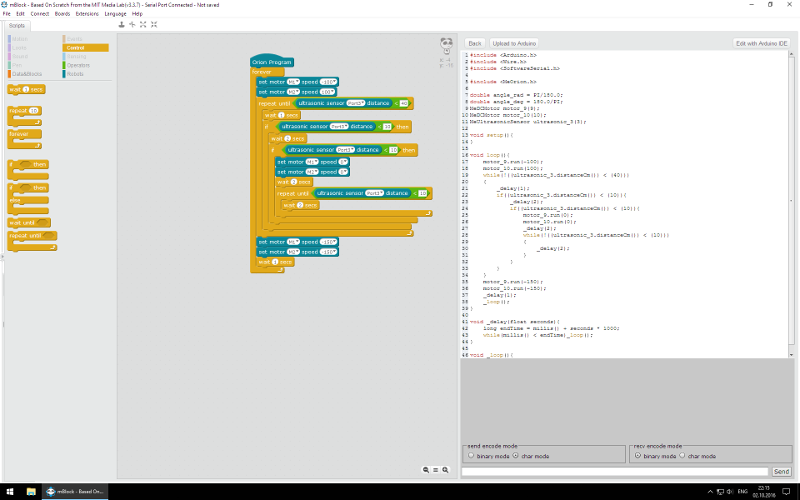Select the Control block category
The height and width of the screenshot is (500, 800).
tap(86, 47)
